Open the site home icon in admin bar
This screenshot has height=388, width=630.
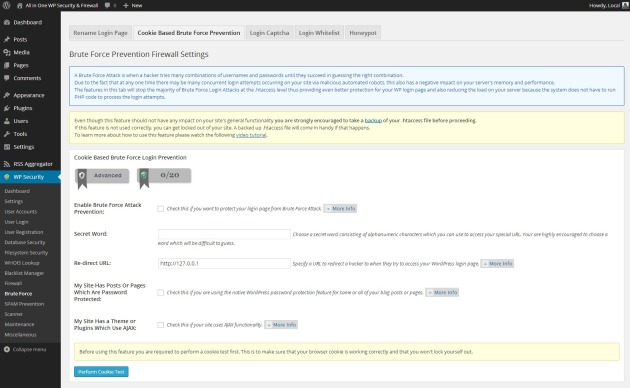pos(19,6)
